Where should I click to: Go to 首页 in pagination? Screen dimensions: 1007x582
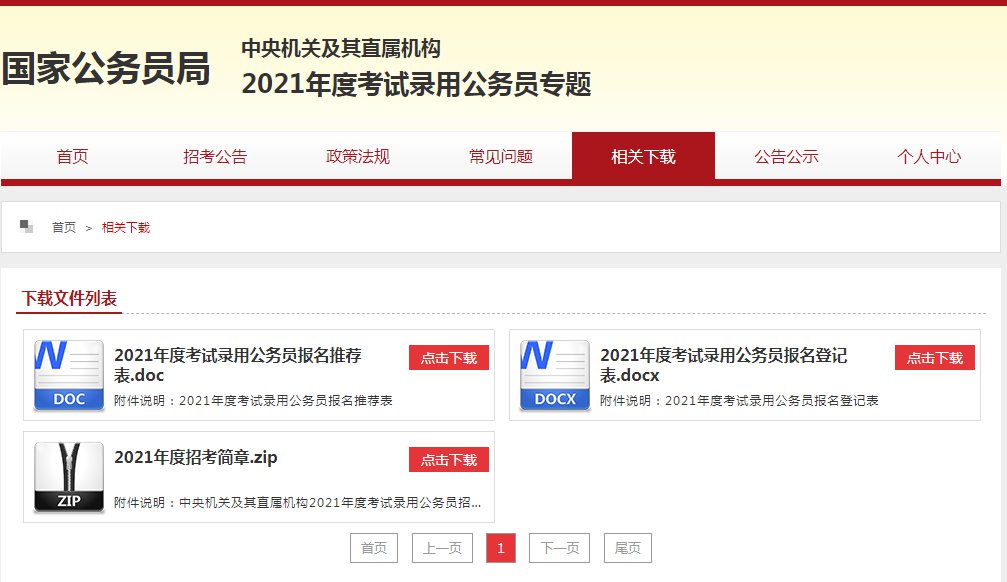374,548
